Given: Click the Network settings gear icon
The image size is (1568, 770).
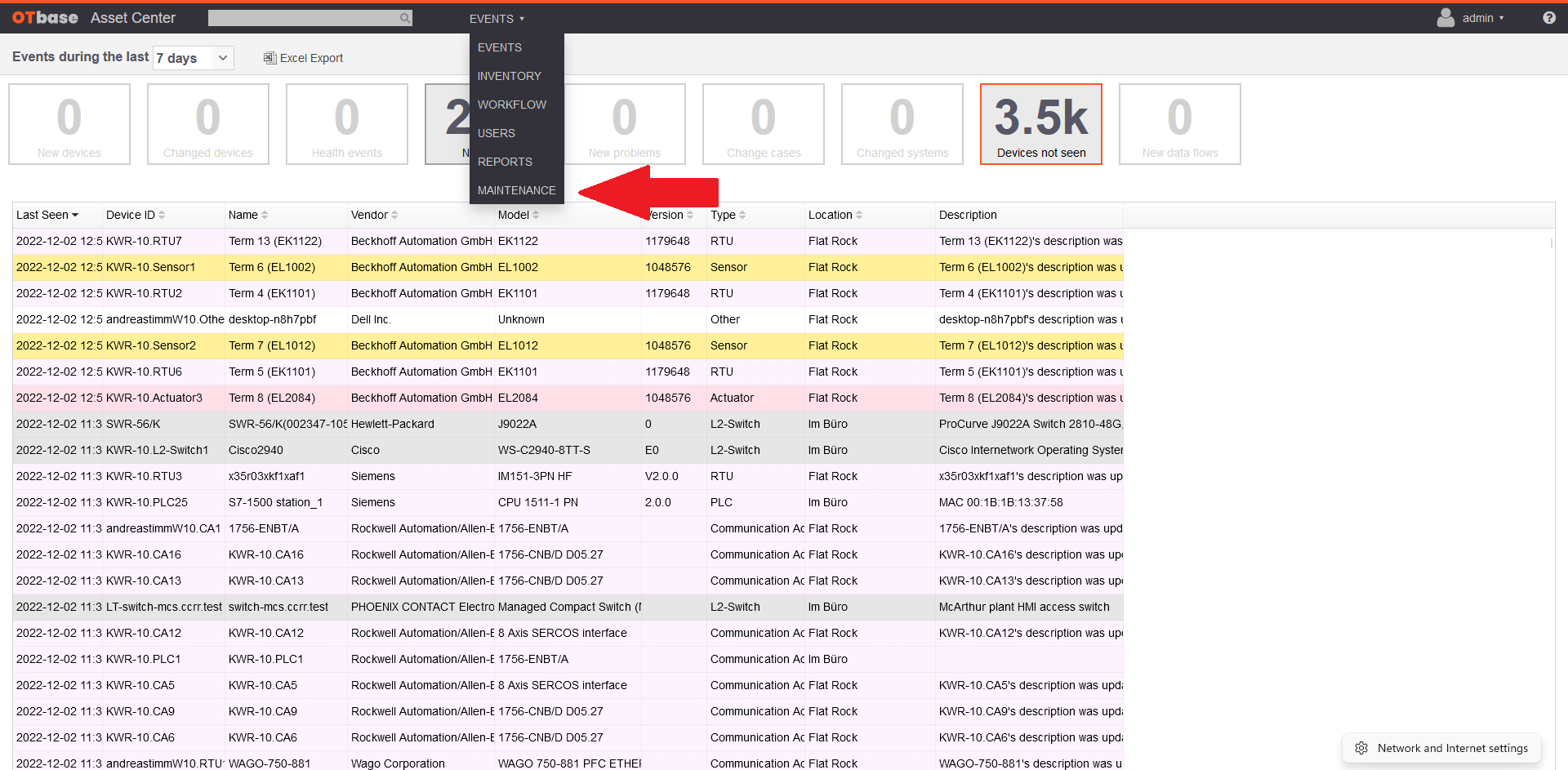Looking at the screenshot, I should point(1361,748).
